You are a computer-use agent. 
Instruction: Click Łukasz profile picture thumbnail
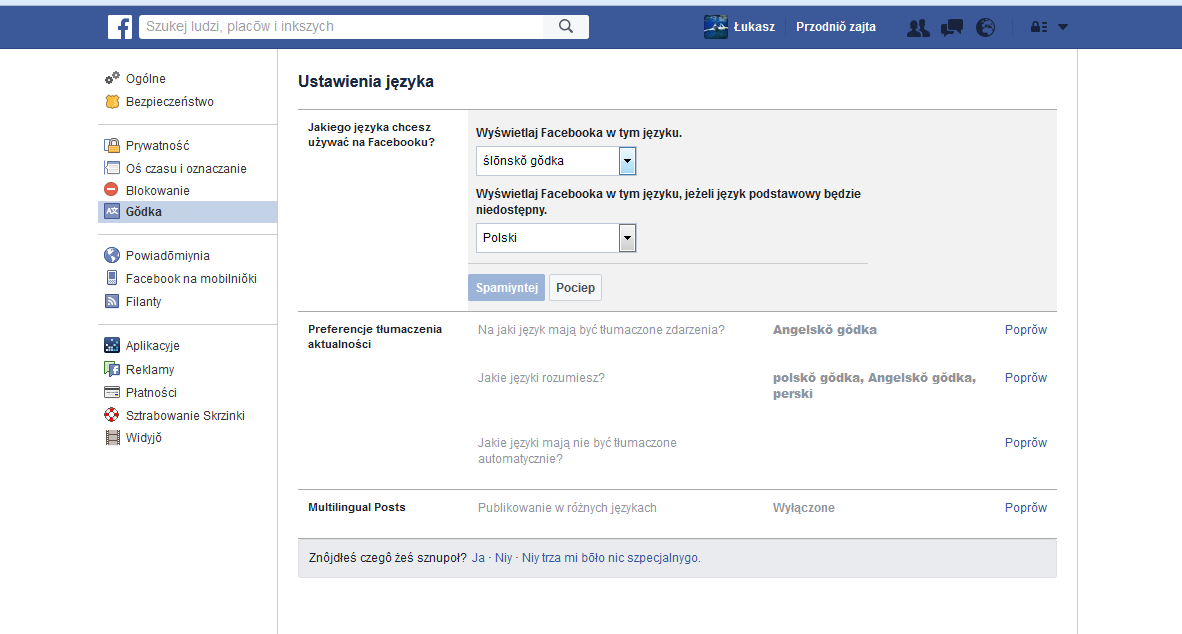point(715,26)
